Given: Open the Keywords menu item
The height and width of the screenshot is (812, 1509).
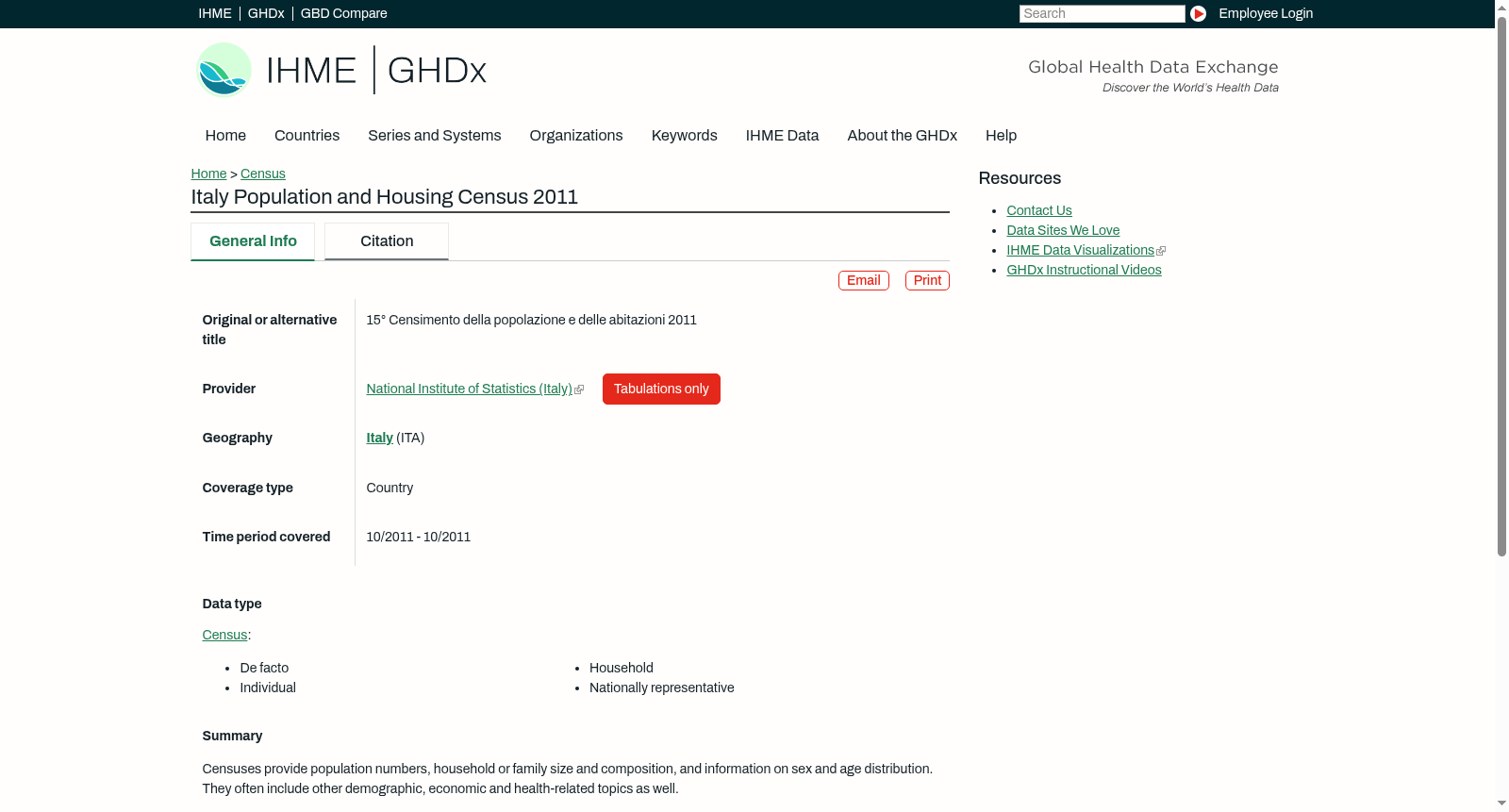Looking at the screenshot, I should pos(685,136).
